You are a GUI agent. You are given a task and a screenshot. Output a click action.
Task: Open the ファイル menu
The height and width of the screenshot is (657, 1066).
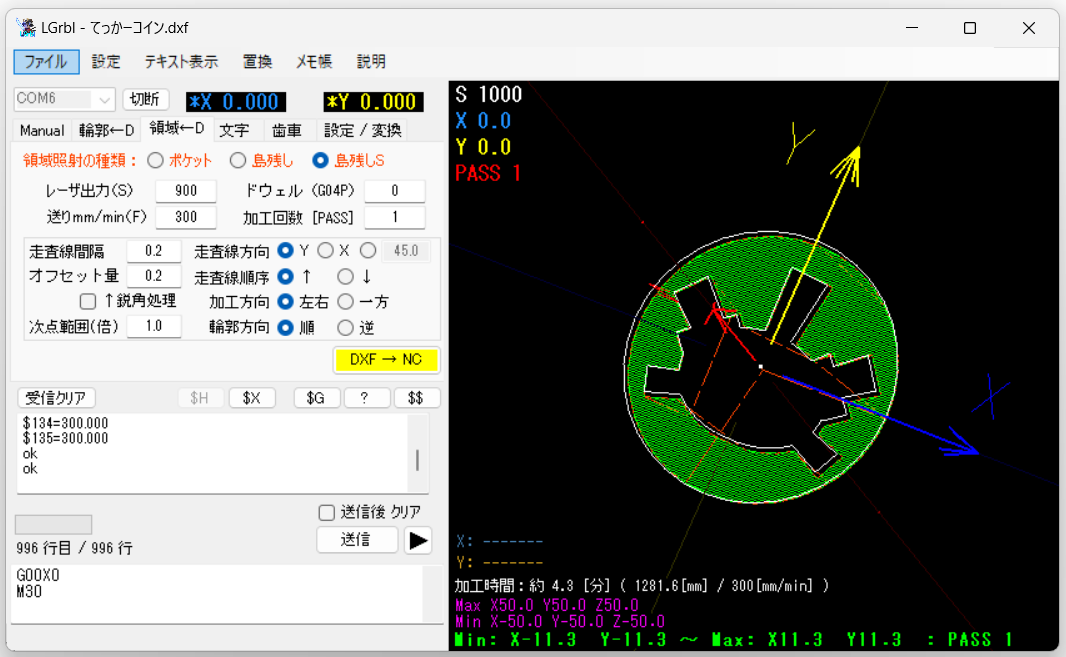pos(46,62)
